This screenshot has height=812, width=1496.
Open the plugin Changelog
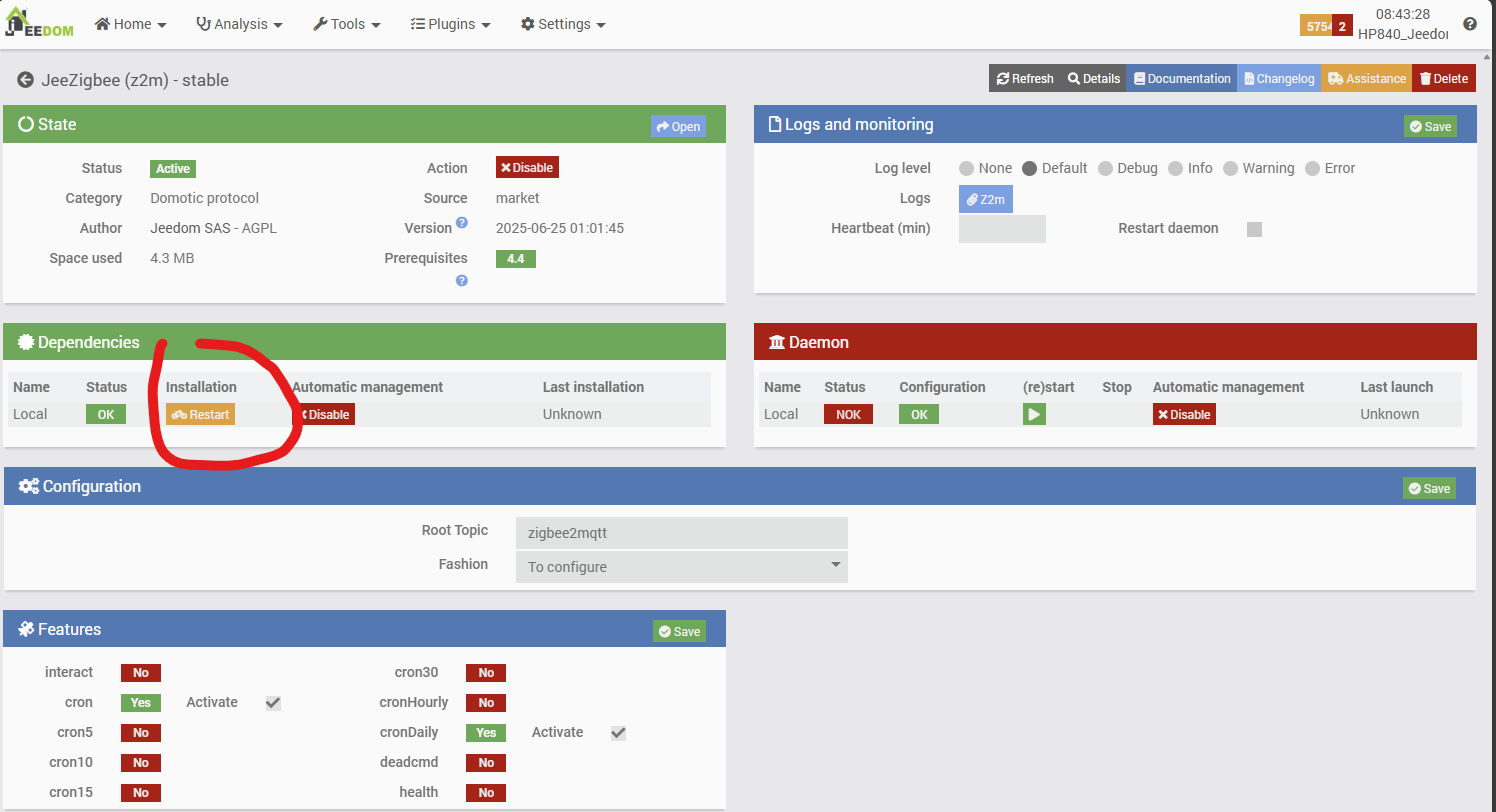click(1279, 79)
